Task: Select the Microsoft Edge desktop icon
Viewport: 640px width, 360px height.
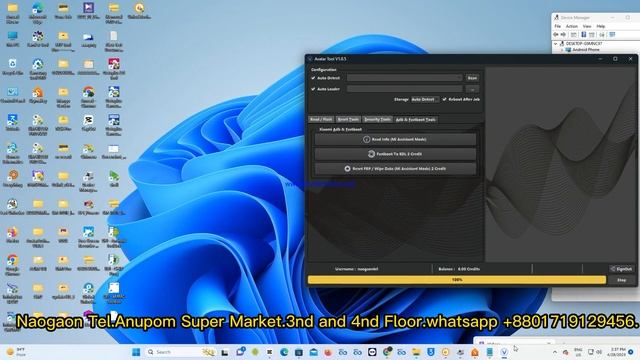Action: click(x=38, y=11)
